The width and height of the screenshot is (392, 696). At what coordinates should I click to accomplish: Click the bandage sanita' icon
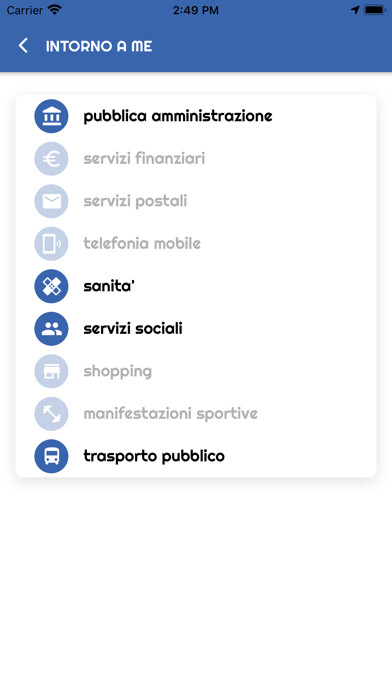[51, 286]
